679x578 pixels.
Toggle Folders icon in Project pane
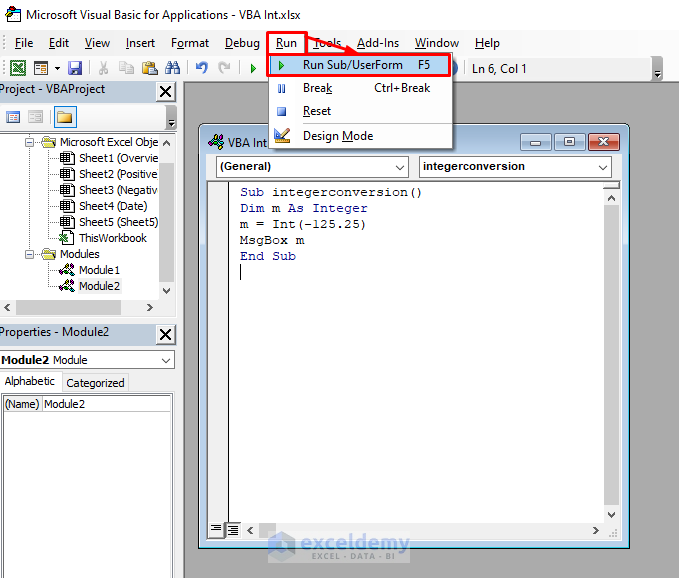coord(65,117)
